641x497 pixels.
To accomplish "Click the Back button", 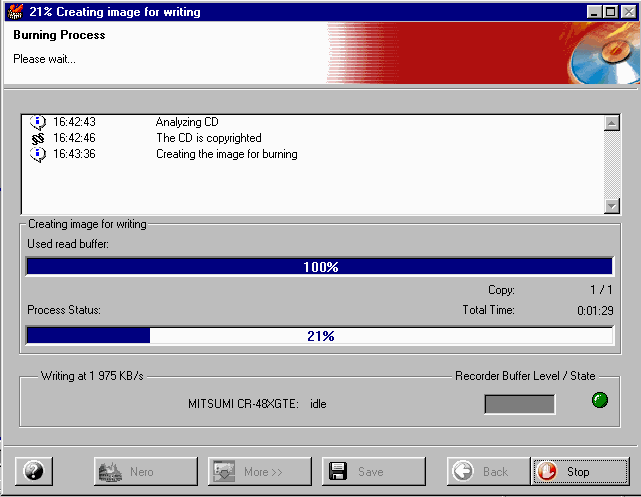I will 484,471.
